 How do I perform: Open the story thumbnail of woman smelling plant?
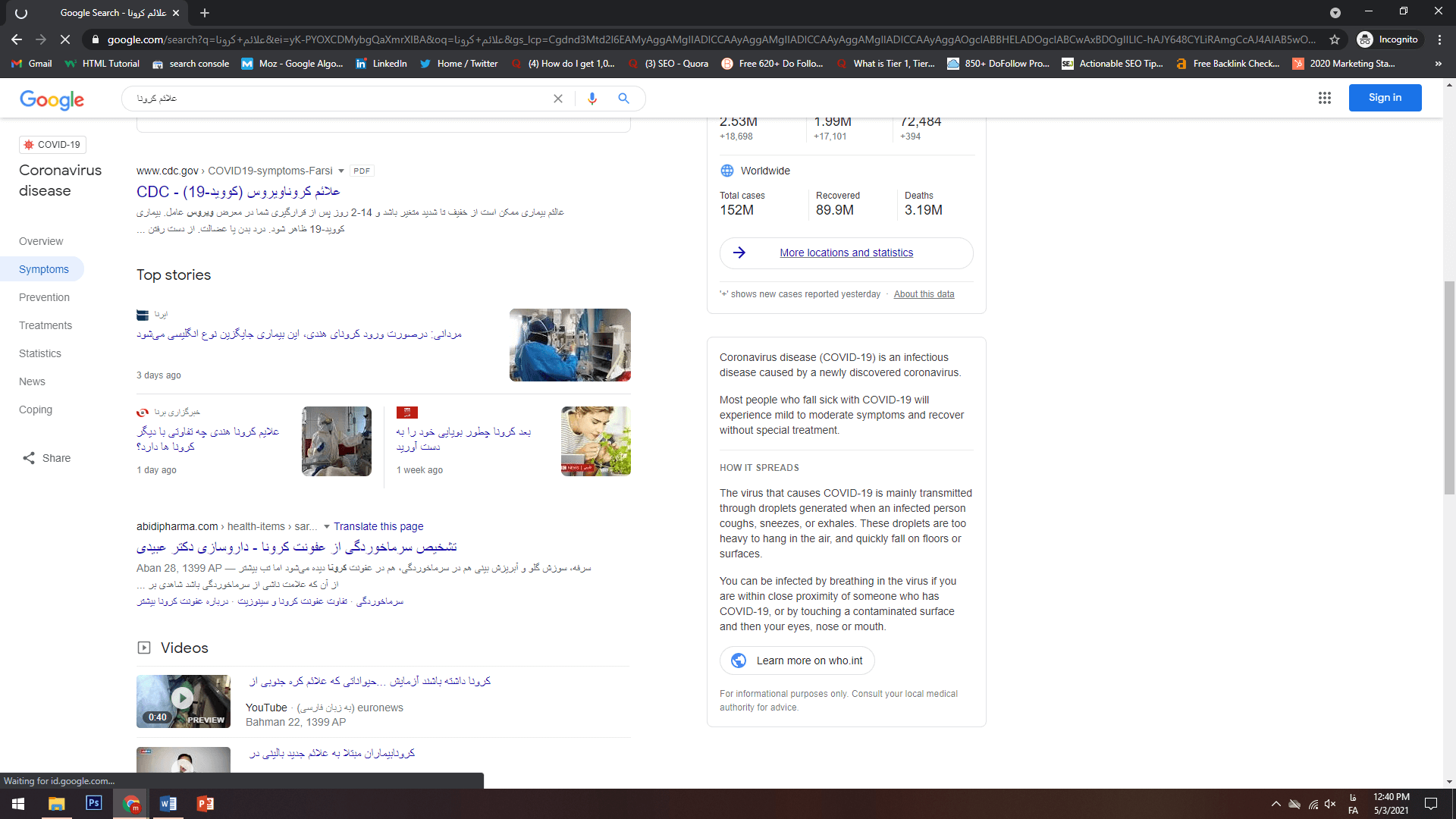coord(596,441)
